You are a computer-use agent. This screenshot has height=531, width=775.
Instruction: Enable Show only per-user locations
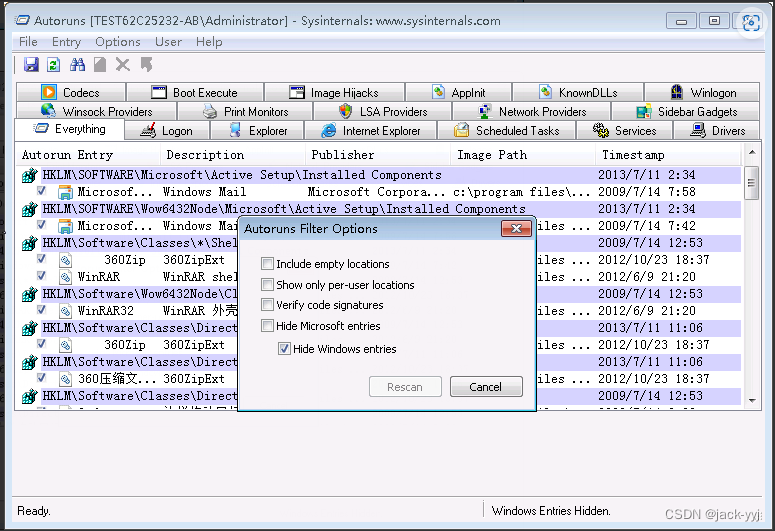[267, 284]
